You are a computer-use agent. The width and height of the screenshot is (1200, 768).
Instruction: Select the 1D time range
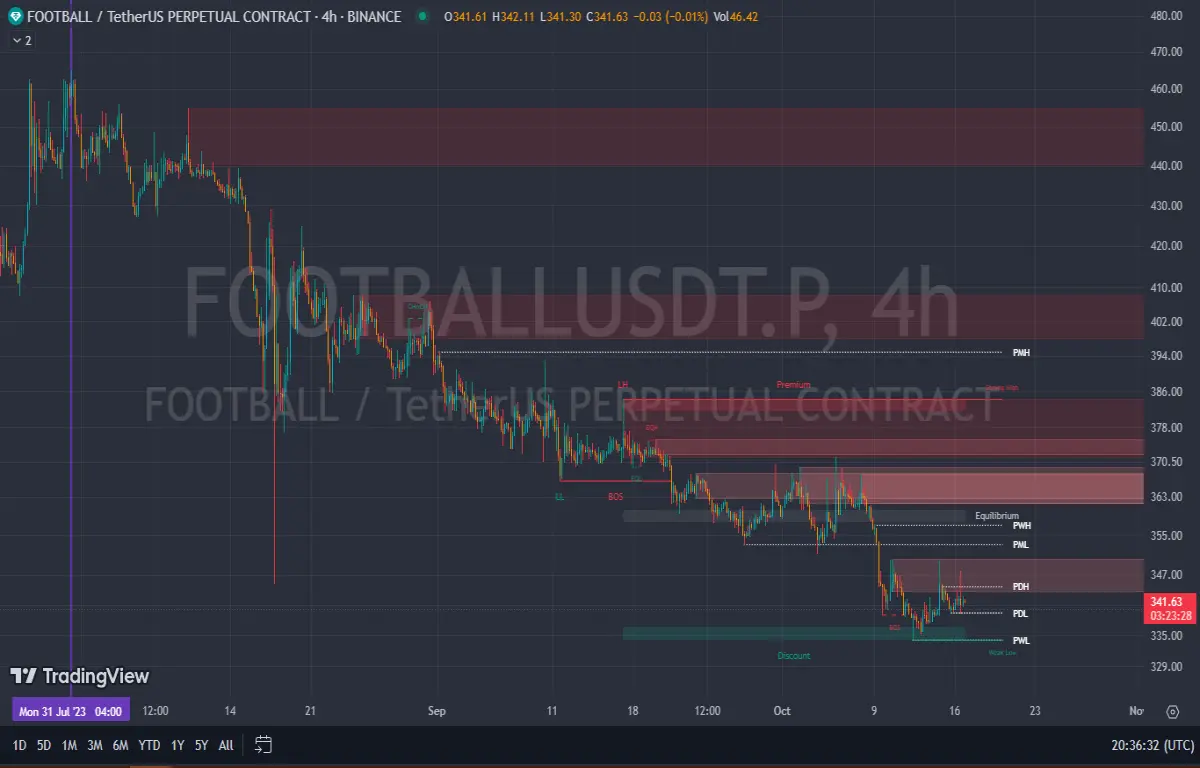coord(20,745)
